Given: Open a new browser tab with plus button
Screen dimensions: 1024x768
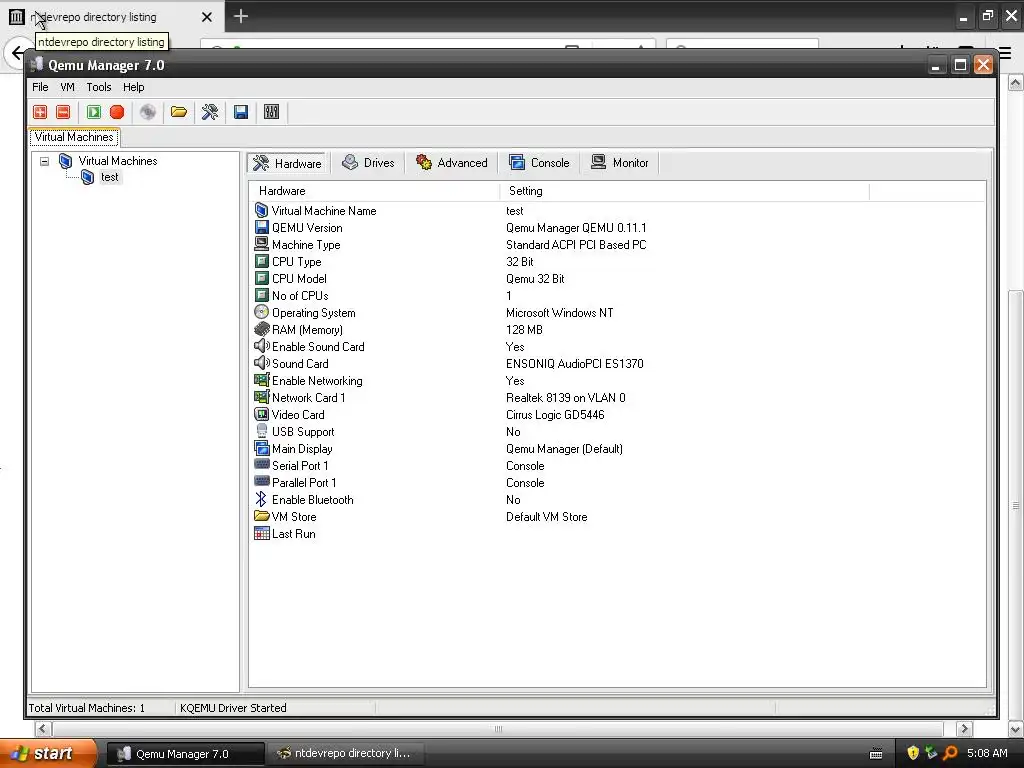Looking at the screenshot, I should [x=241, y=16].
